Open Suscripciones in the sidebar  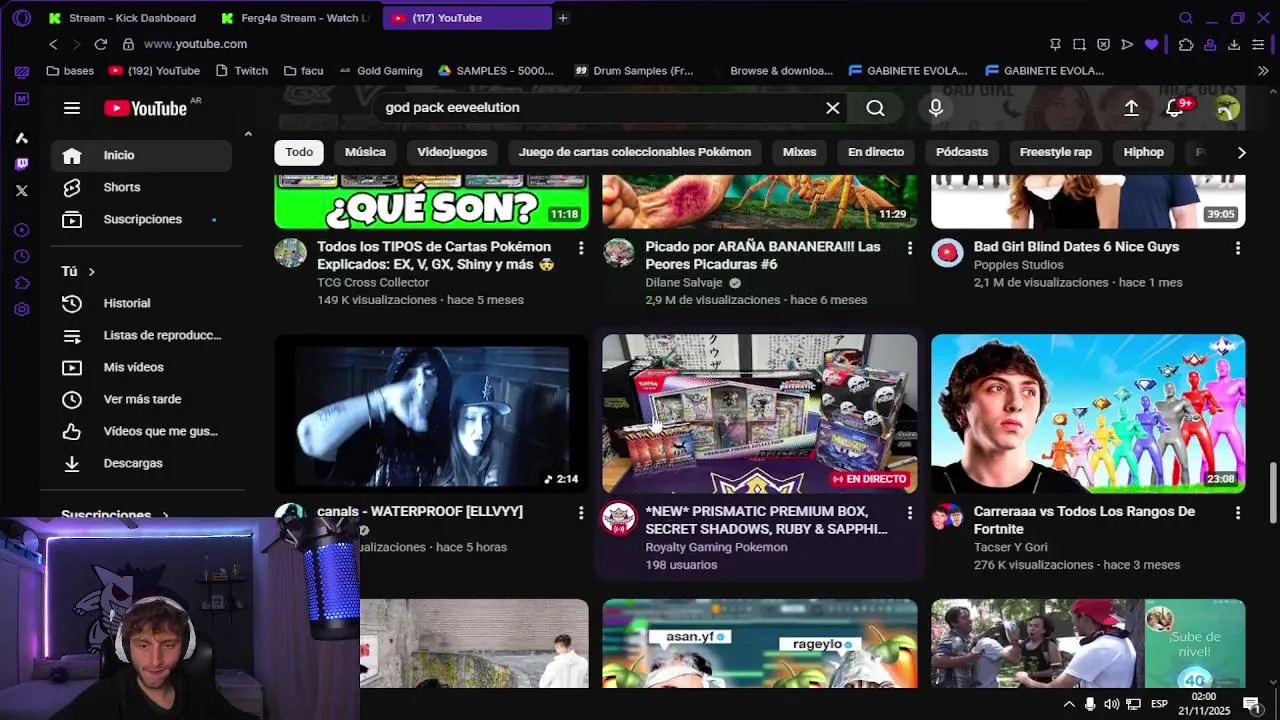(x=141, y=219)
